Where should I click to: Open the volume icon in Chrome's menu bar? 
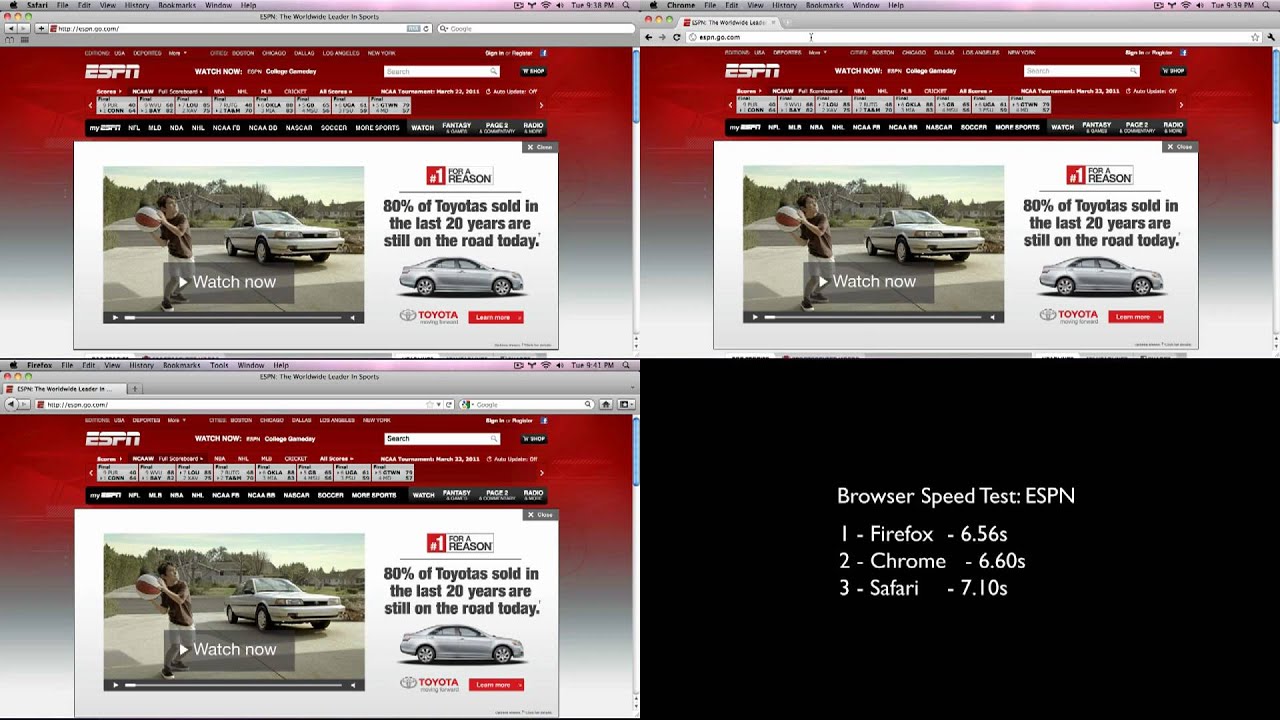pos(1199,5)
